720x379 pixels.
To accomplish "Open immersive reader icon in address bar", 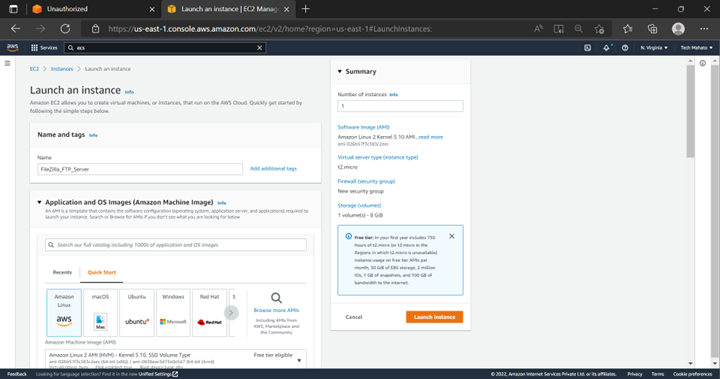I will click(558, 29).
